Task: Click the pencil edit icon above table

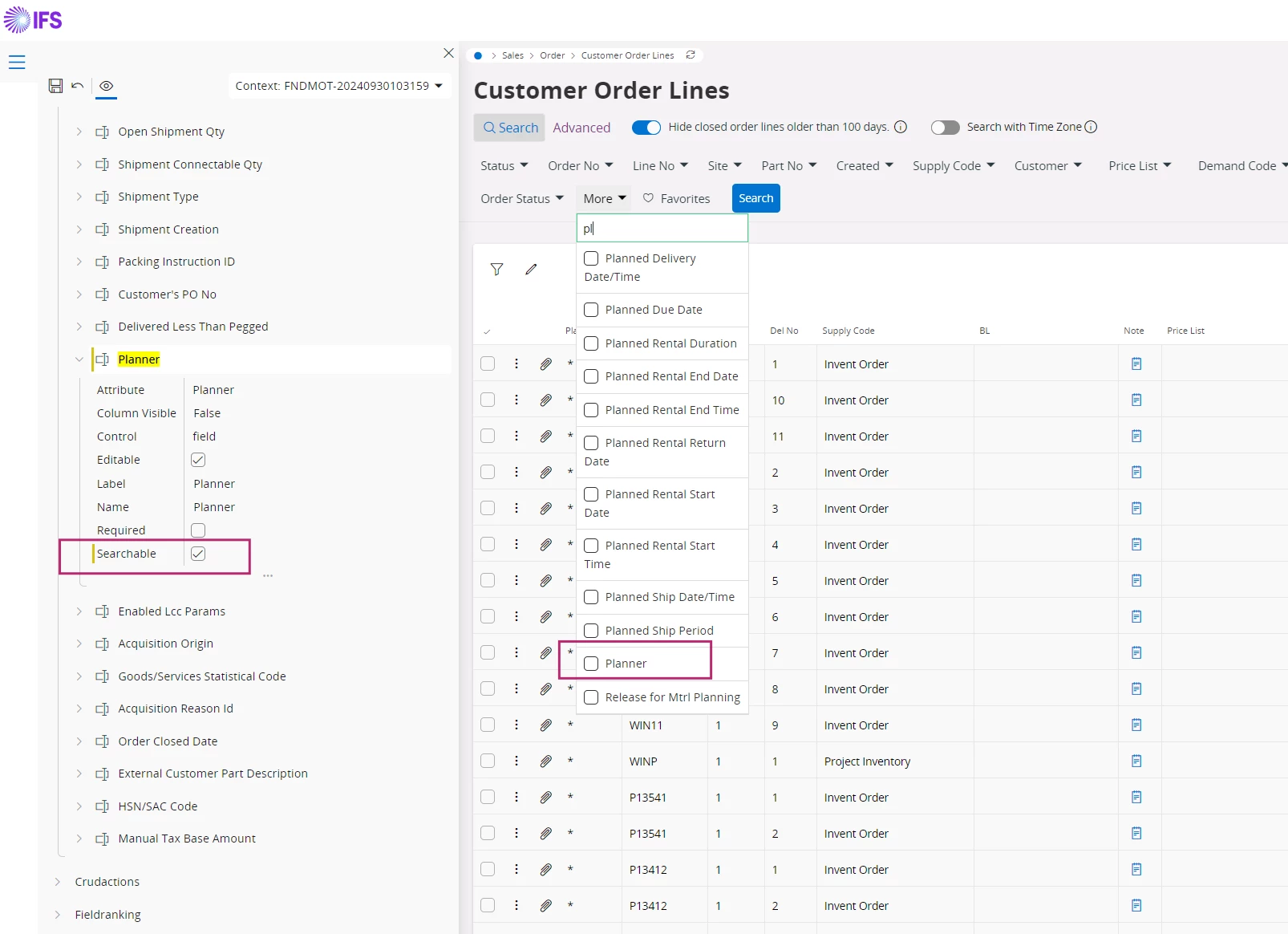Action: 531,270
